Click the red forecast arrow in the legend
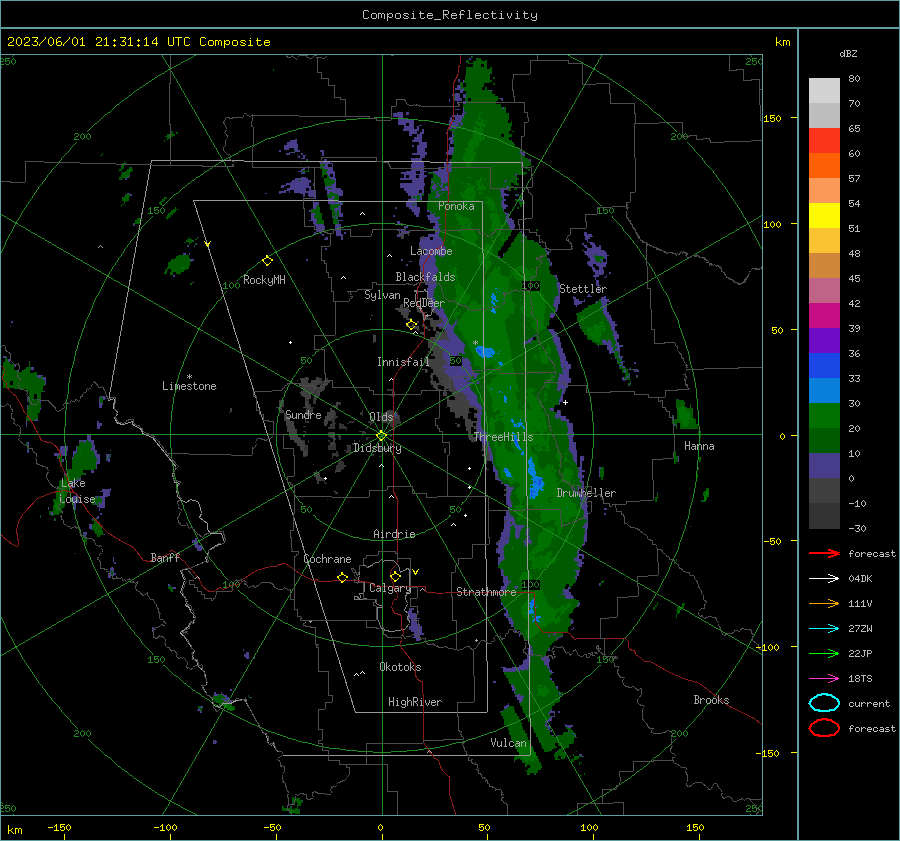The width and height of the screenshot is (900, 841). (x=824, y=553)
